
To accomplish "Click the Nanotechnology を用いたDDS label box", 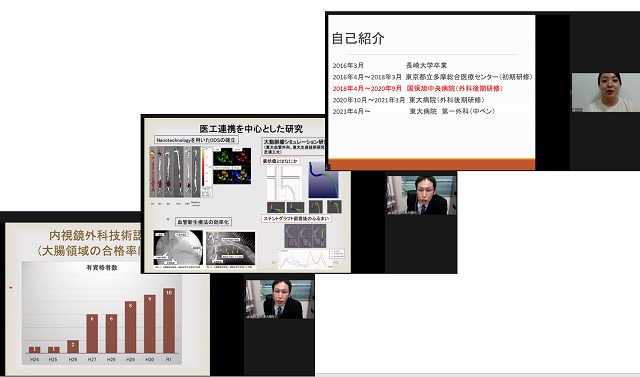I will pyautogui.click(x=196, y=140).
